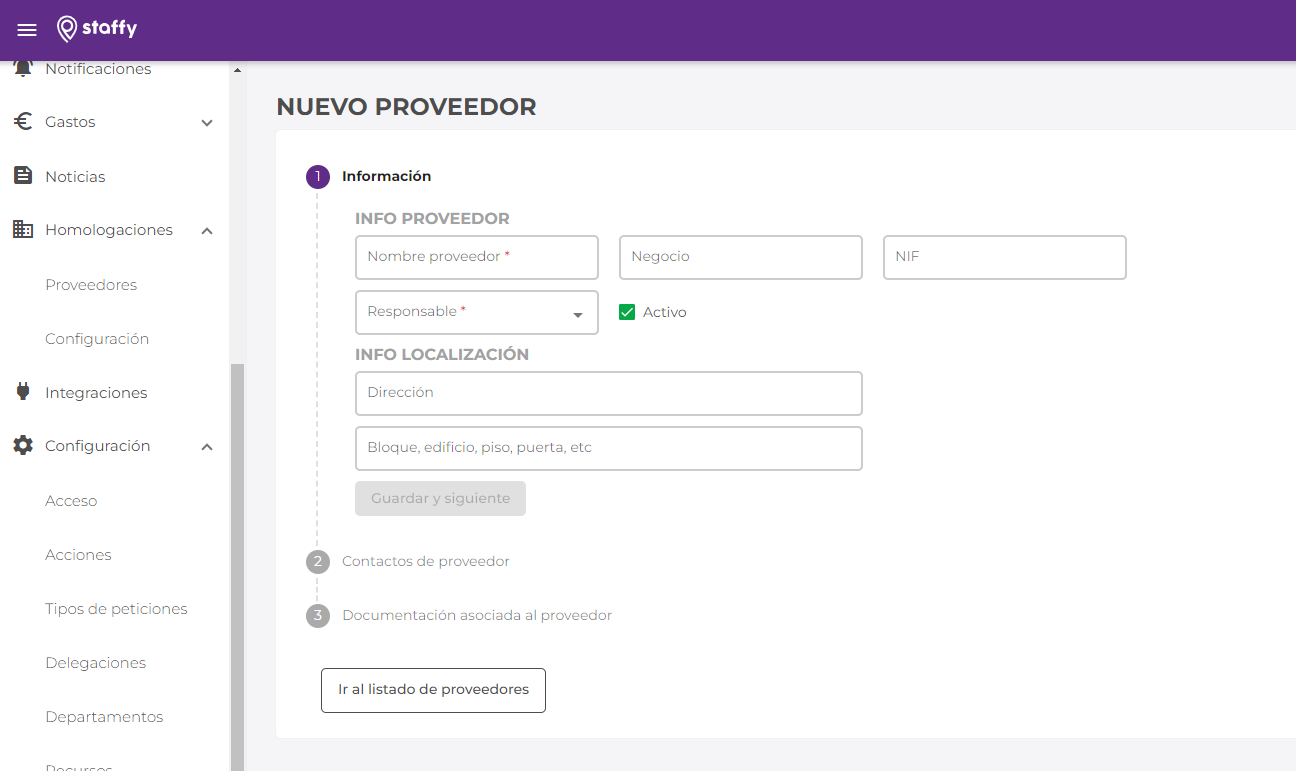1296x771 pixels.
Task: Open Proveedores in the sidebar
Action: (x=91, y=285)
